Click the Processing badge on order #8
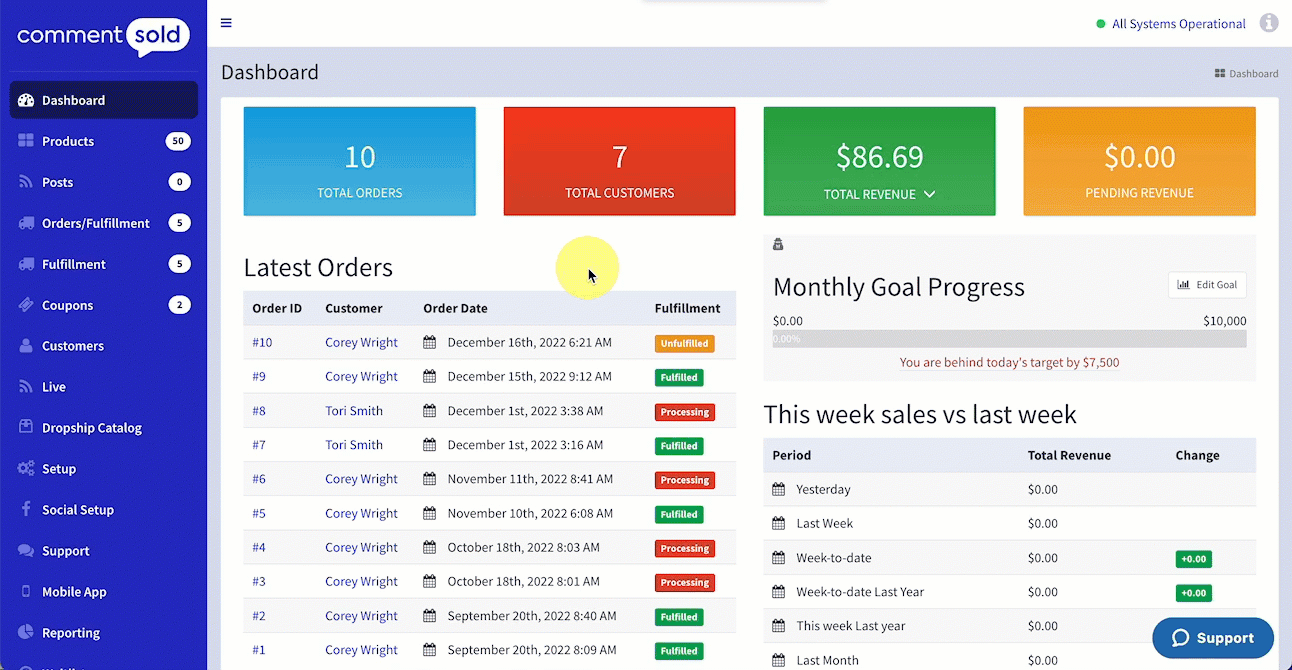Image resolution: width=1292 pixels, height=670 pixels. (685, 411)
